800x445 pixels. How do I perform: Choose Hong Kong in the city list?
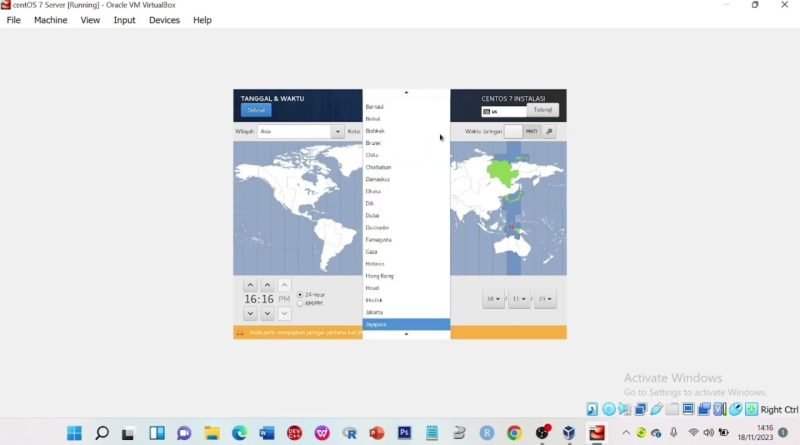[406, 276]
